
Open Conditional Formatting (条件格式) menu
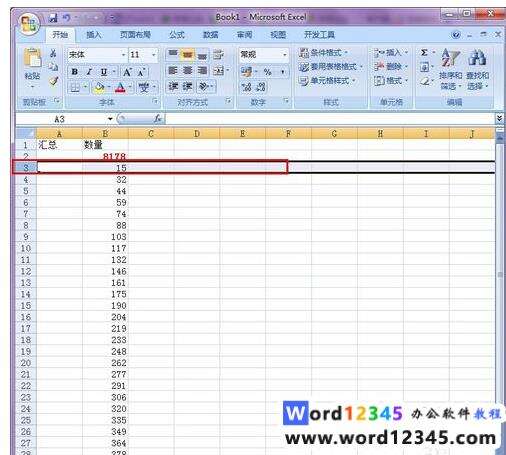click(x=323, y=53)
